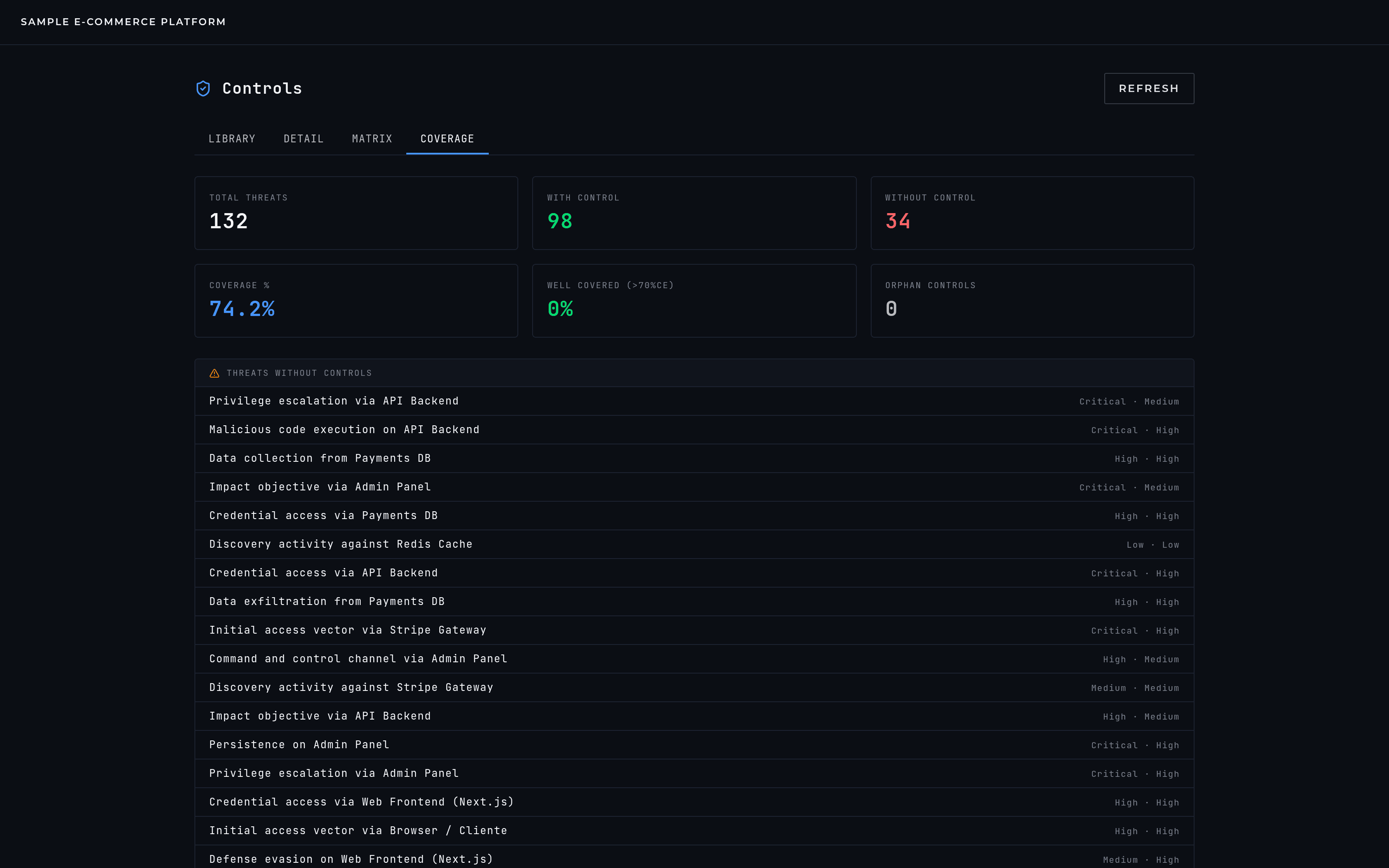Click Credential access via Payments DB
The height and width of the screenshot is (868, 1389).
point(694,516)
